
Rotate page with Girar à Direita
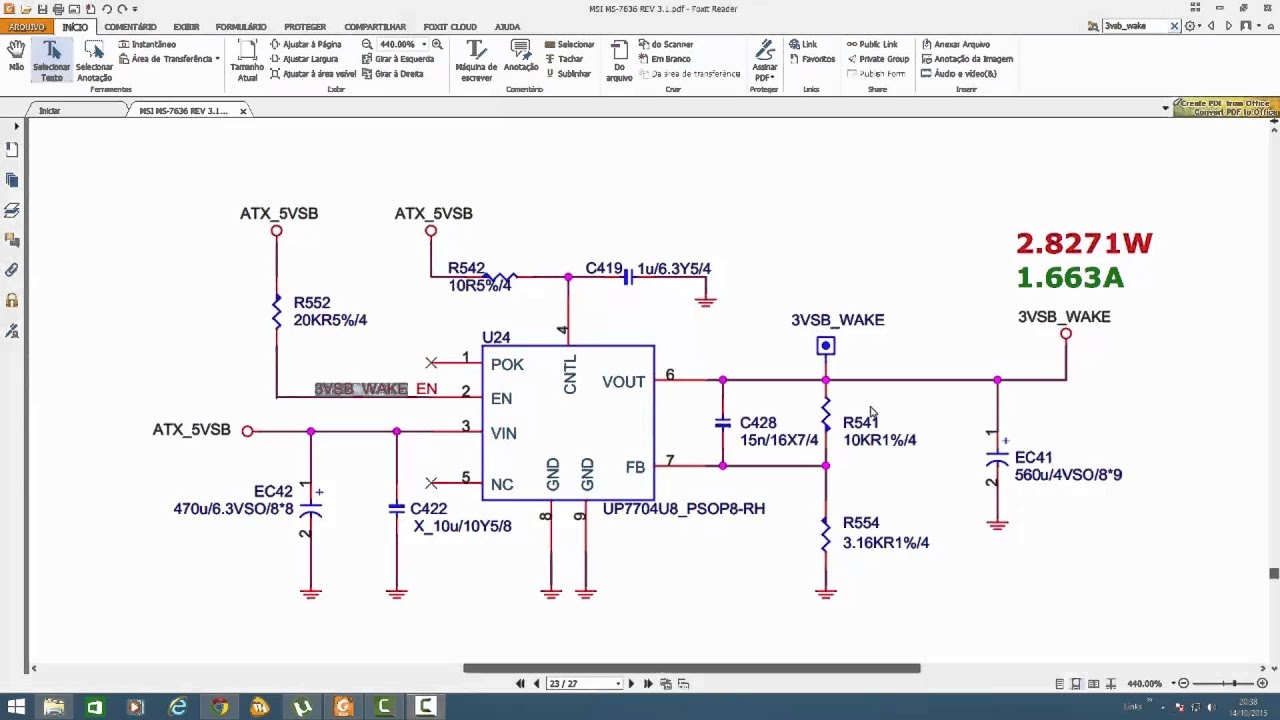393,74
